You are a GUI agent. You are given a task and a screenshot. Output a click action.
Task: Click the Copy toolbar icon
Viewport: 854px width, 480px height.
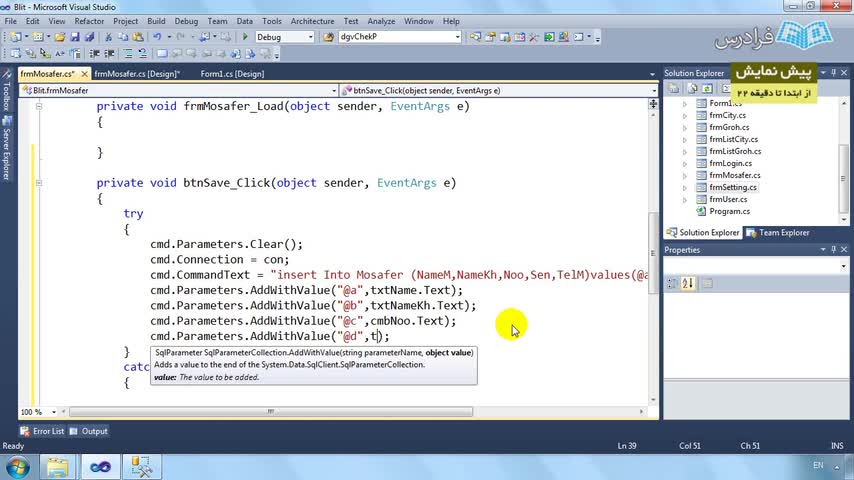coord(123,37)
